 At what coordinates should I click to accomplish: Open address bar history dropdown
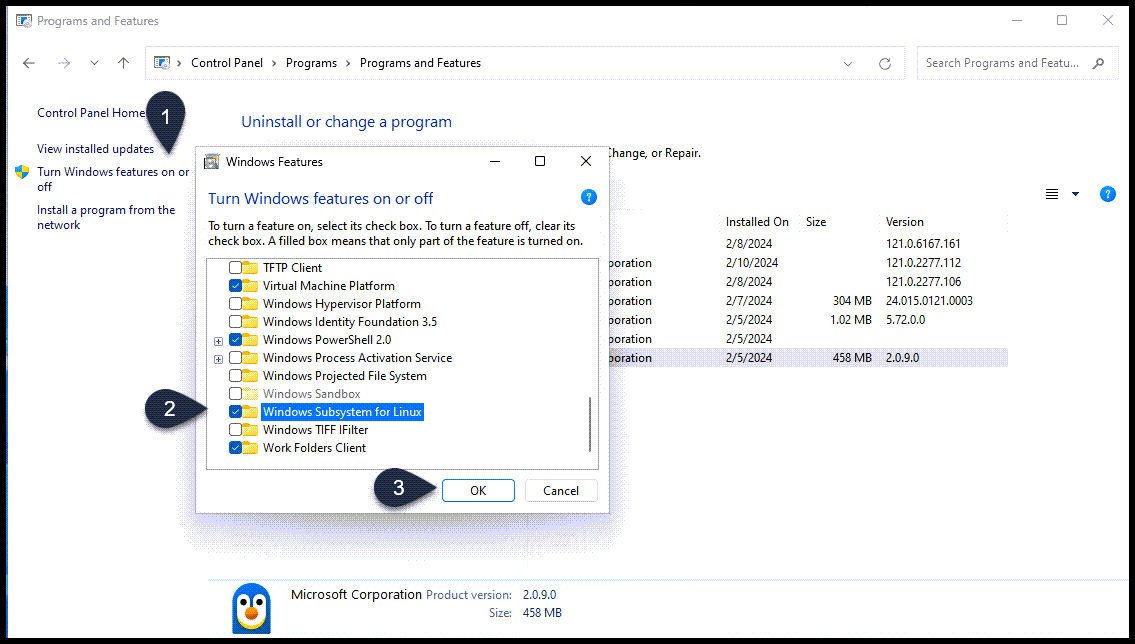point(848,64)
